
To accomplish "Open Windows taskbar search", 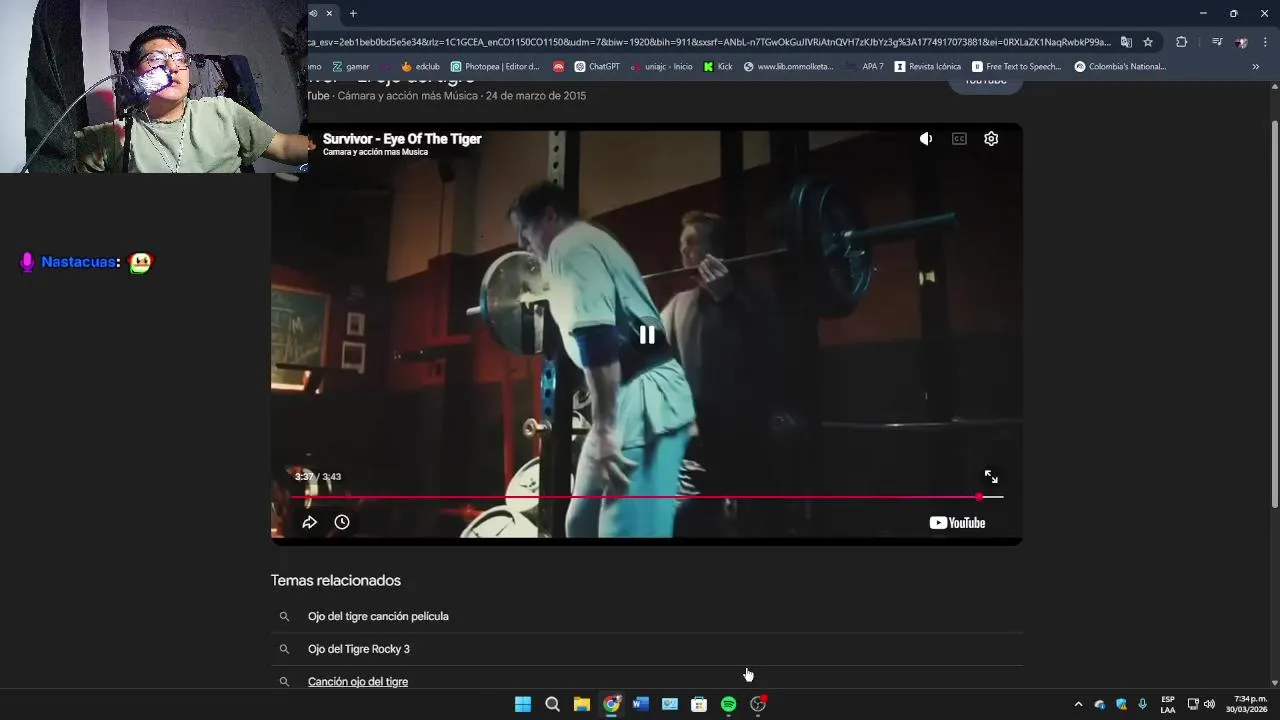I will (x=552, y=704).
